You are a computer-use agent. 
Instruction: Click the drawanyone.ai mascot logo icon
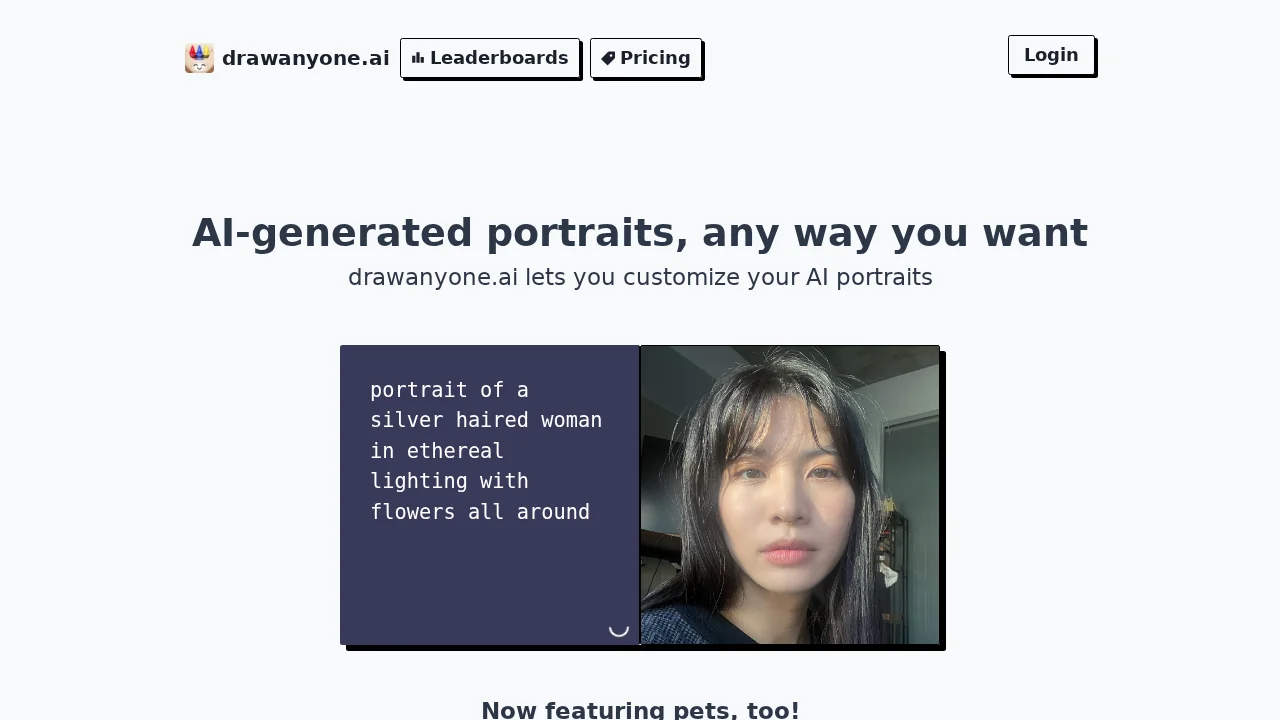coord(199,58)
